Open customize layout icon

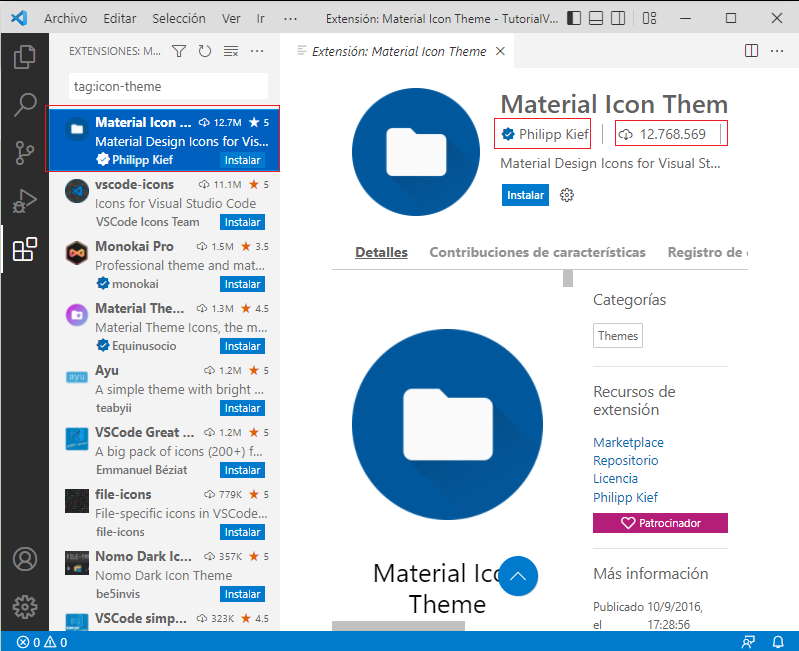649,18
